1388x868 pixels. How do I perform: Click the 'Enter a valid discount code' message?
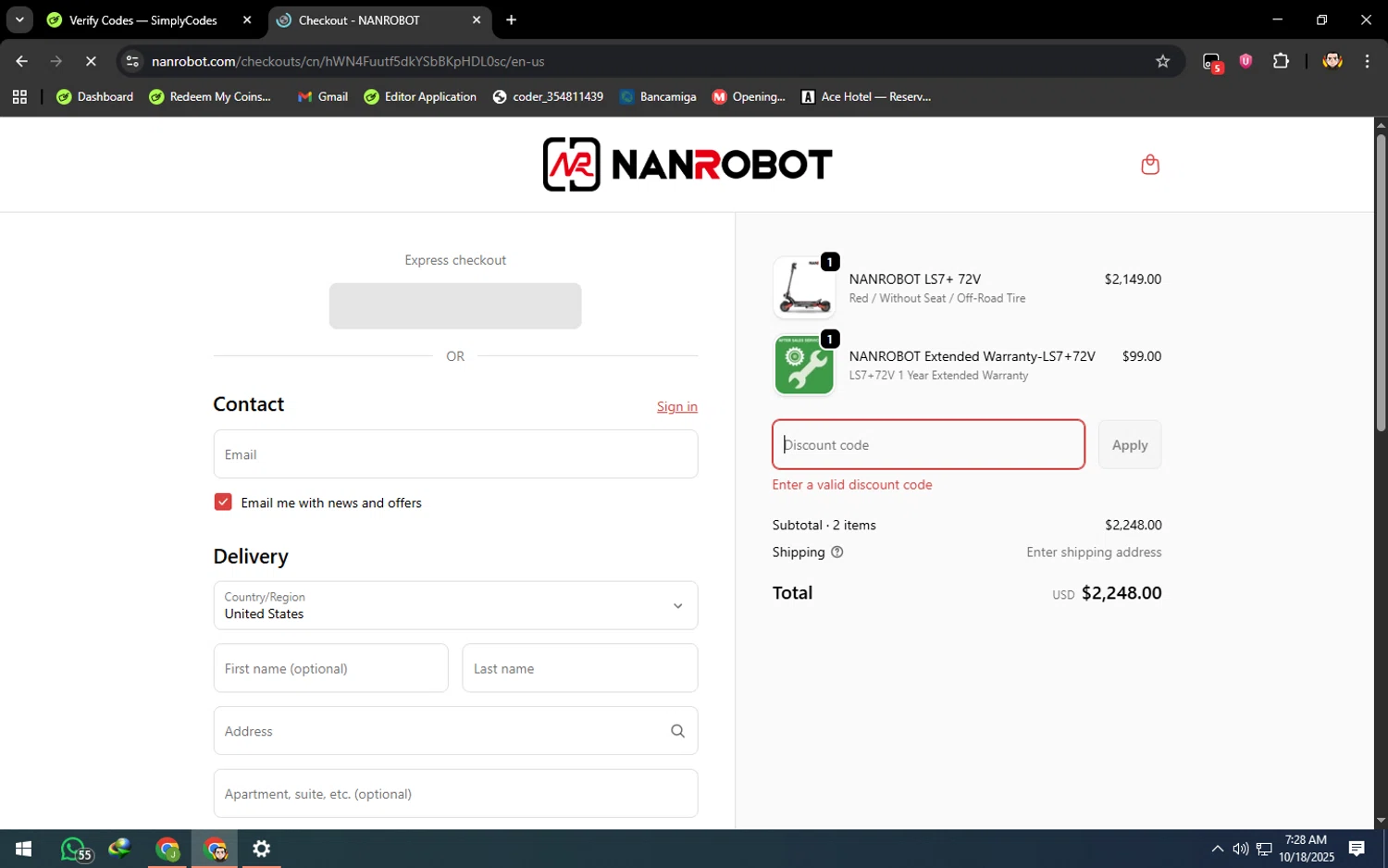click(852, 485)
